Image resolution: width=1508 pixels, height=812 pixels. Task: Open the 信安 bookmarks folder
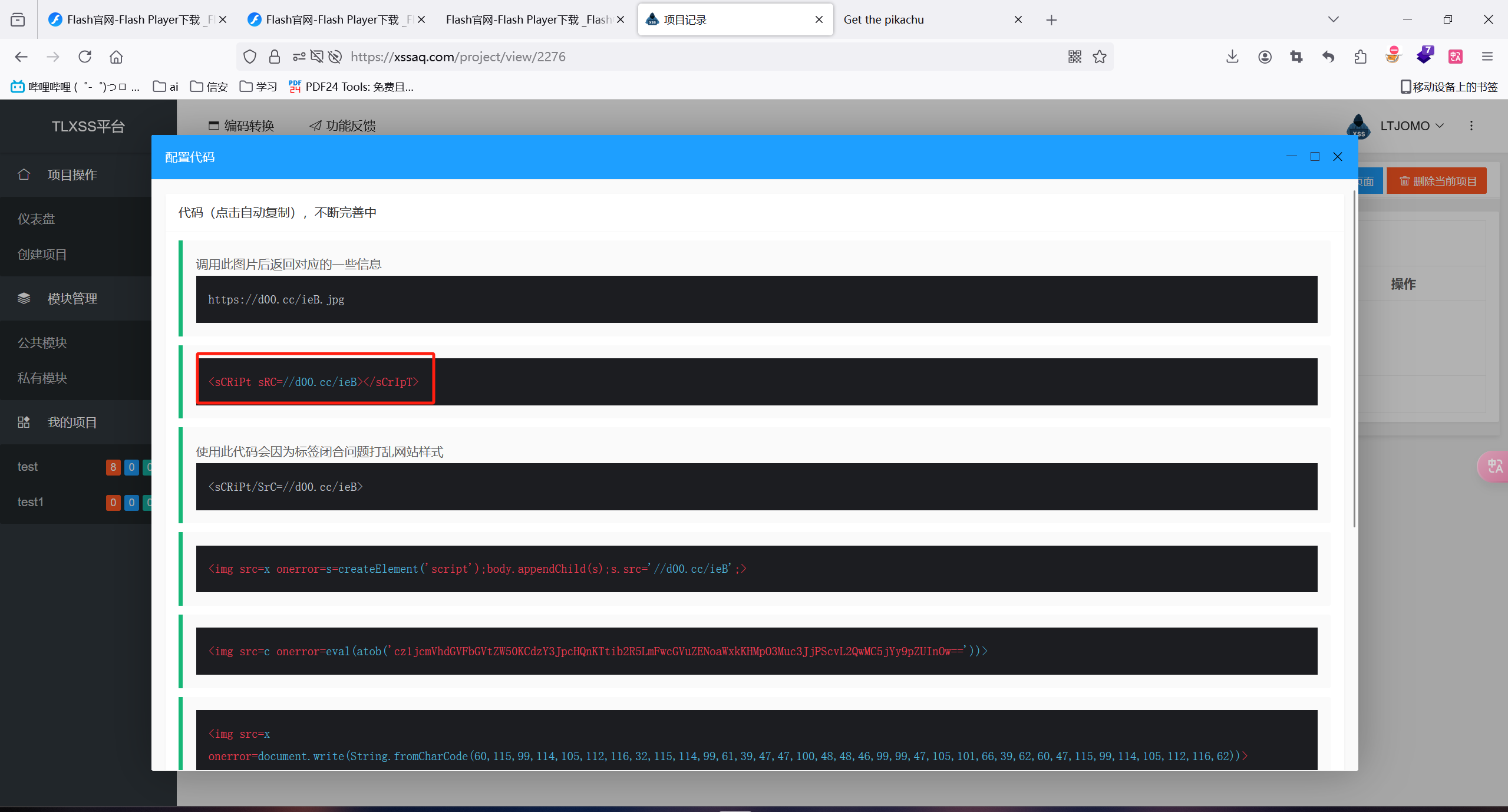209,87
